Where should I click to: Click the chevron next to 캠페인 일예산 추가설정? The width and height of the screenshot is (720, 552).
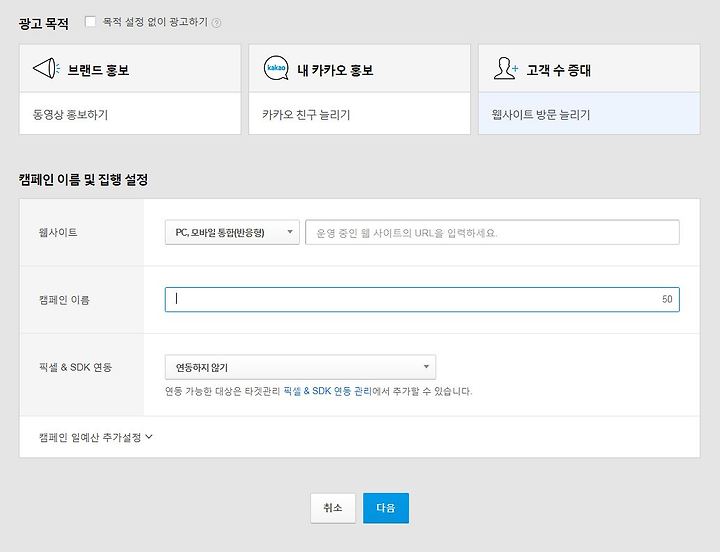149,437
